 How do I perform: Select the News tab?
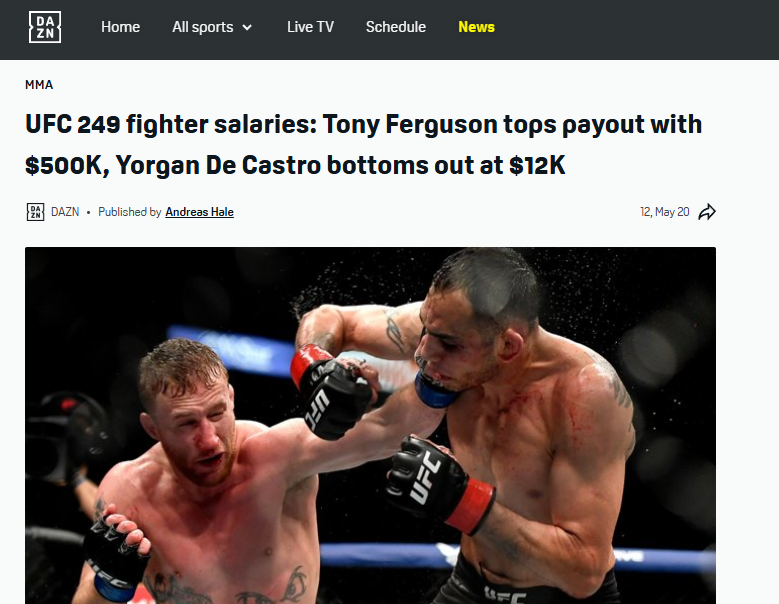click(476, 27)
